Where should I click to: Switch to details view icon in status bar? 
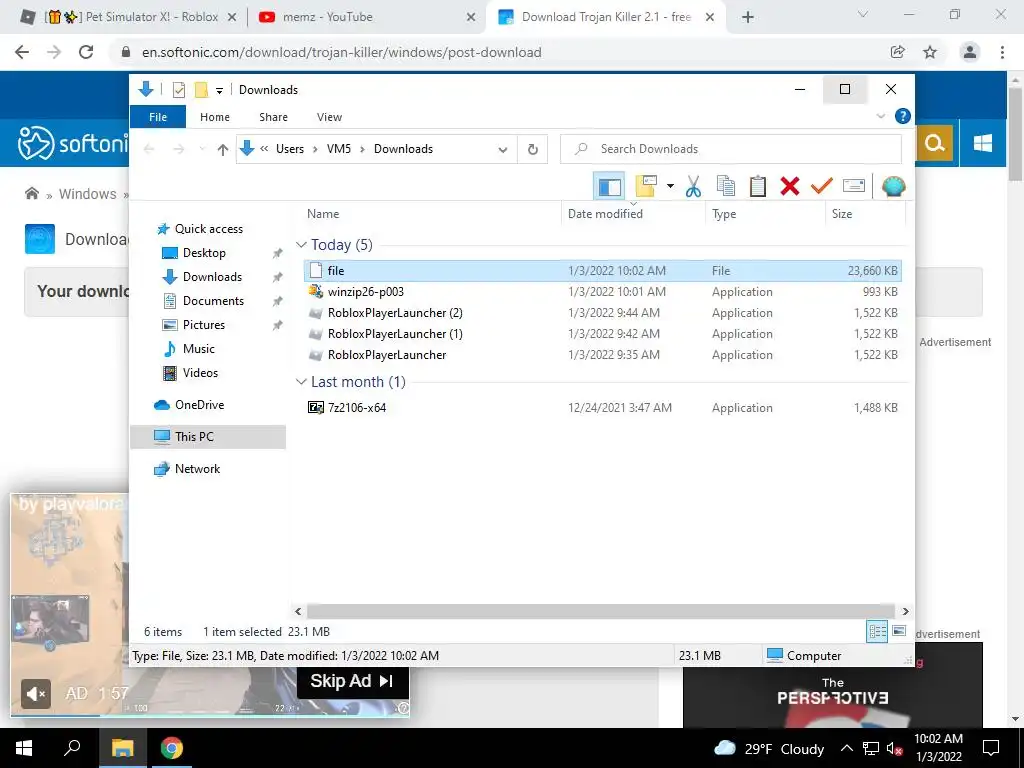[877, 632]
